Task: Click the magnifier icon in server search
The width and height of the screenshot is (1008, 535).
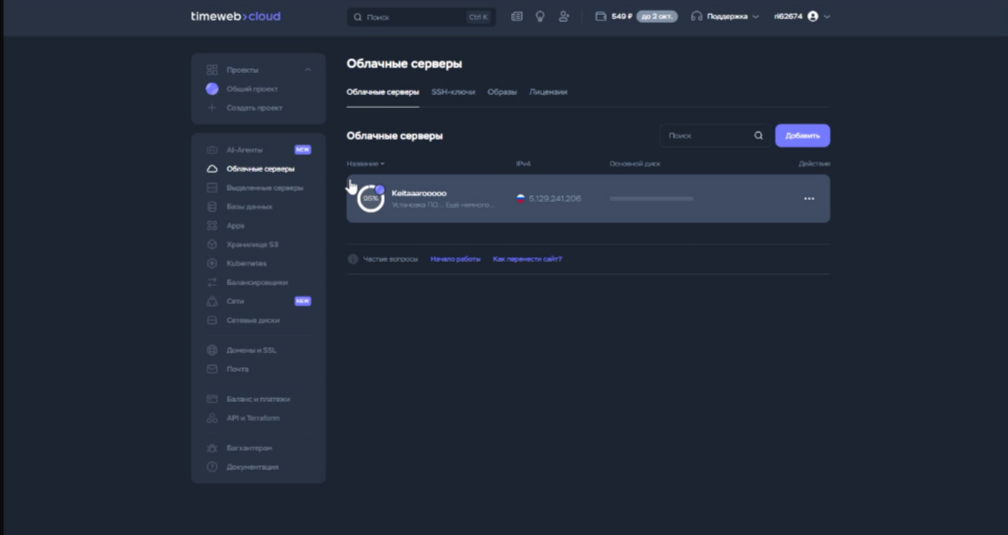Action: 758,136
